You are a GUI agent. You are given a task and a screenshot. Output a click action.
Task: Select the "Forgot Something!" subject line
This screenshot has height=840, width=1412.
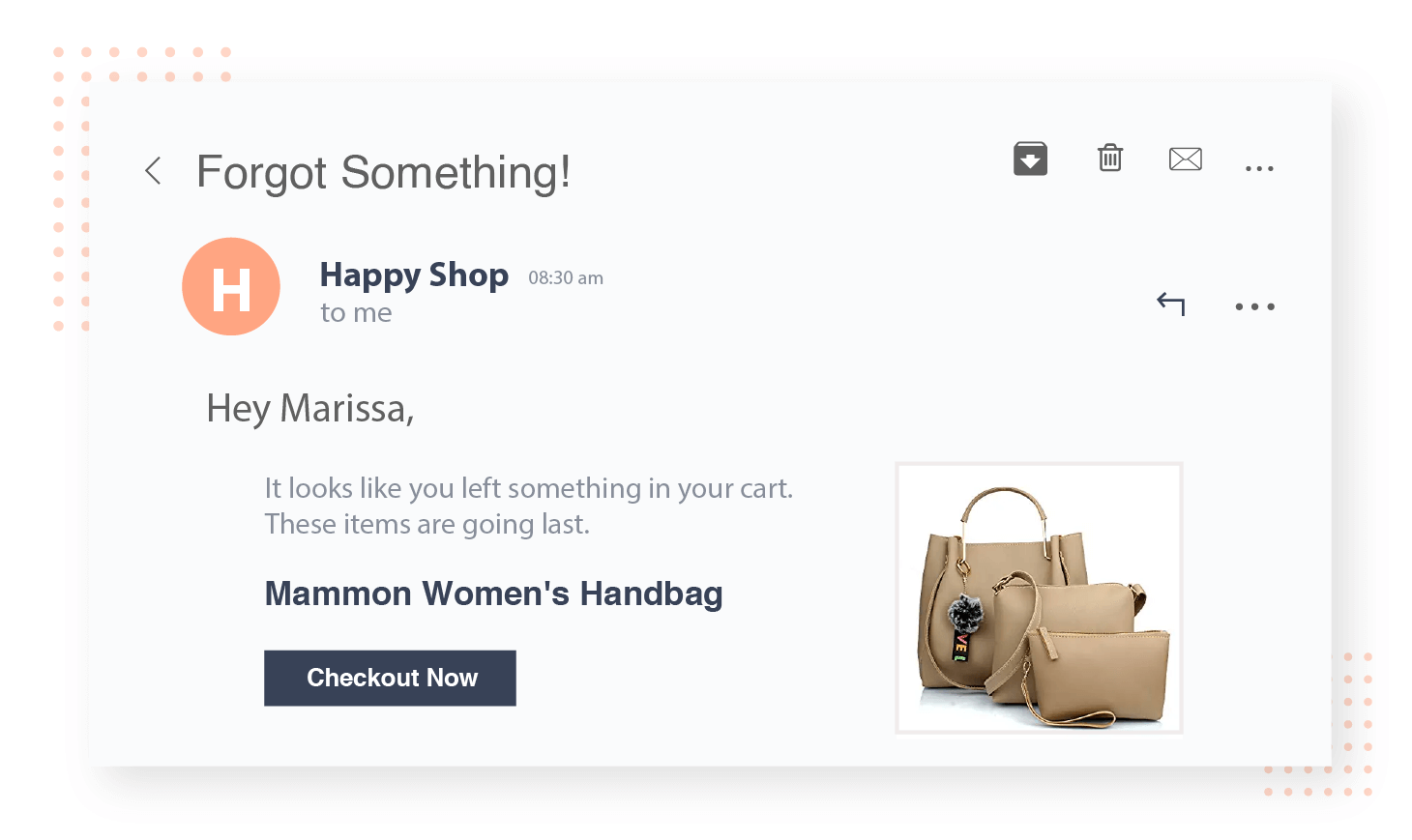point(383,173)
